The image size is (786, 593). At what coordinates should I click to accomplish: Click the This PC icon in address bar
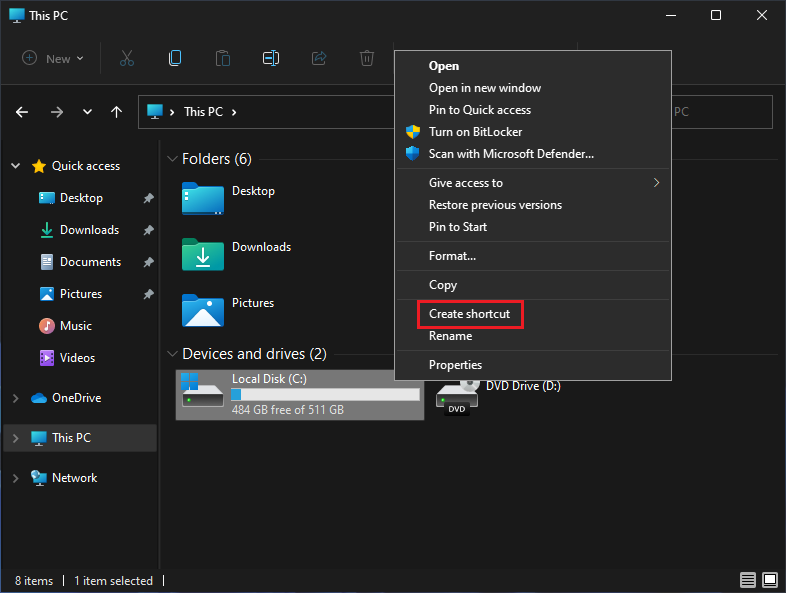pyautogui.click(x=155, y=111)
